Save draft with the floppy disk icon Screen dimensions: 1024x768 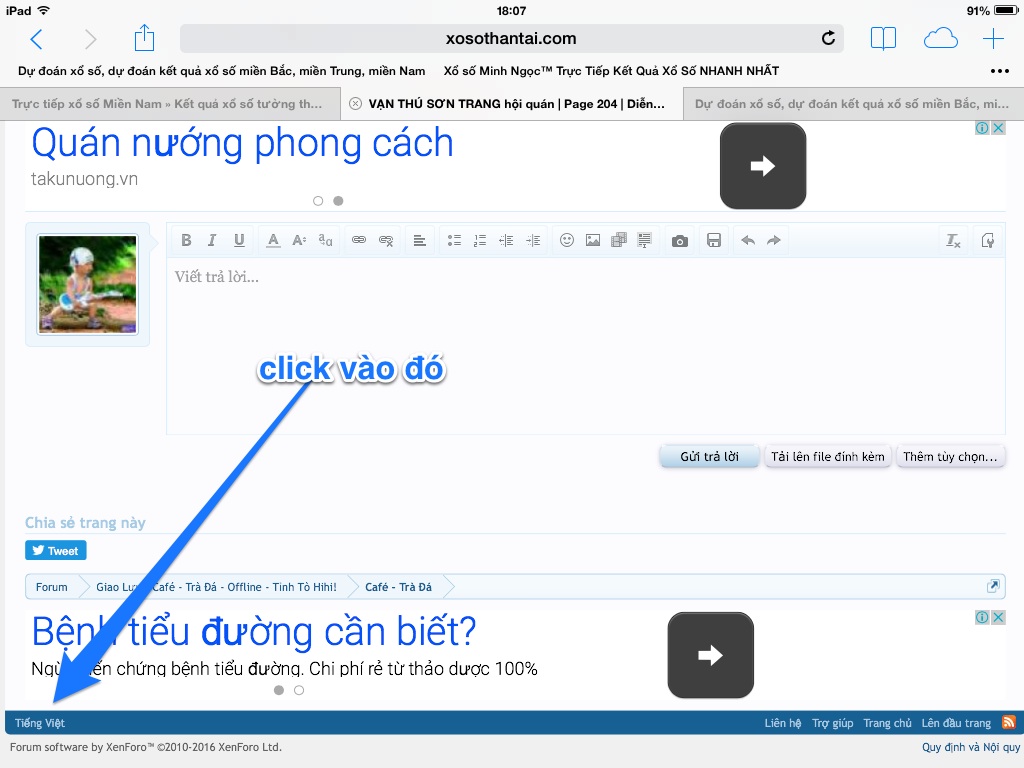(714, 240)
